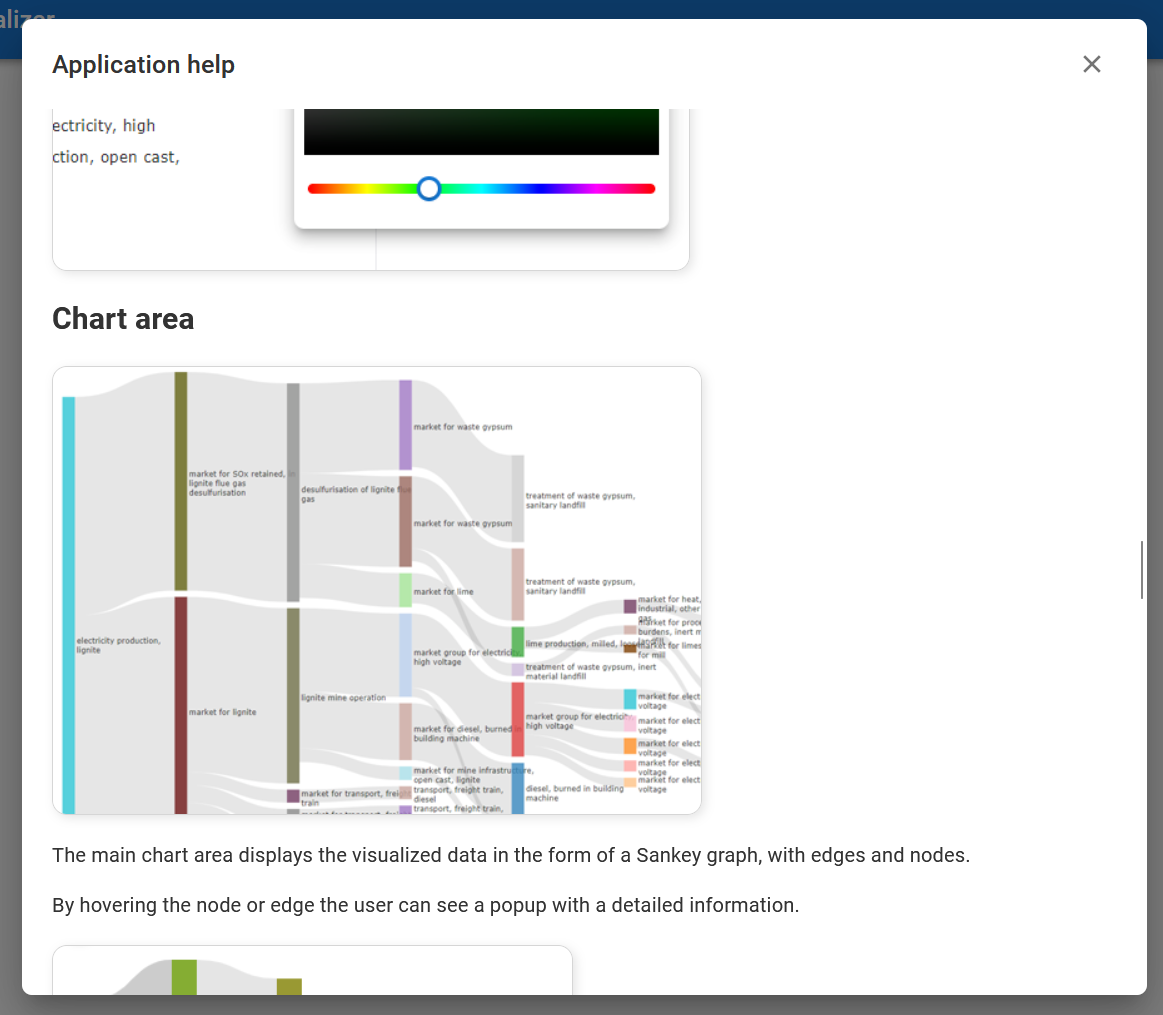Image resolution: width=1163 pixels, height=1015 pixels.
Task: Click the "market for lignite" label
Action: (223, 712)
